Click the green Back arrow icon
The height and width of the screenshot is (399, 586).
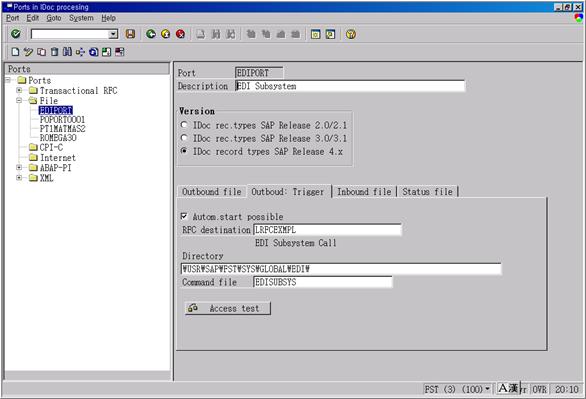(x=151, y=34)
